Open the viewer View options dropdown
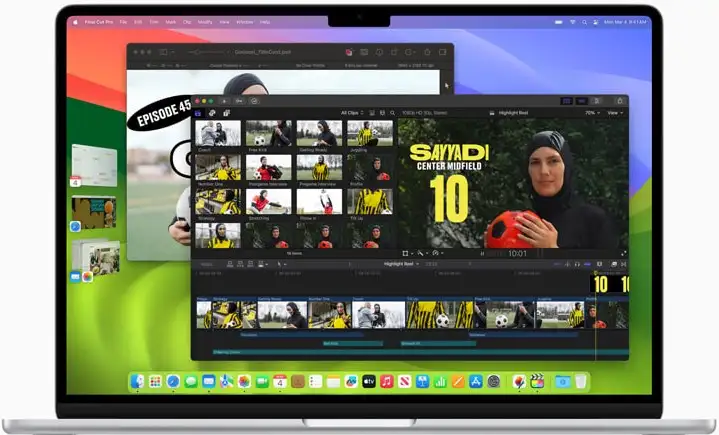Viewport: 719px width, 435px height. coord(615,113)
